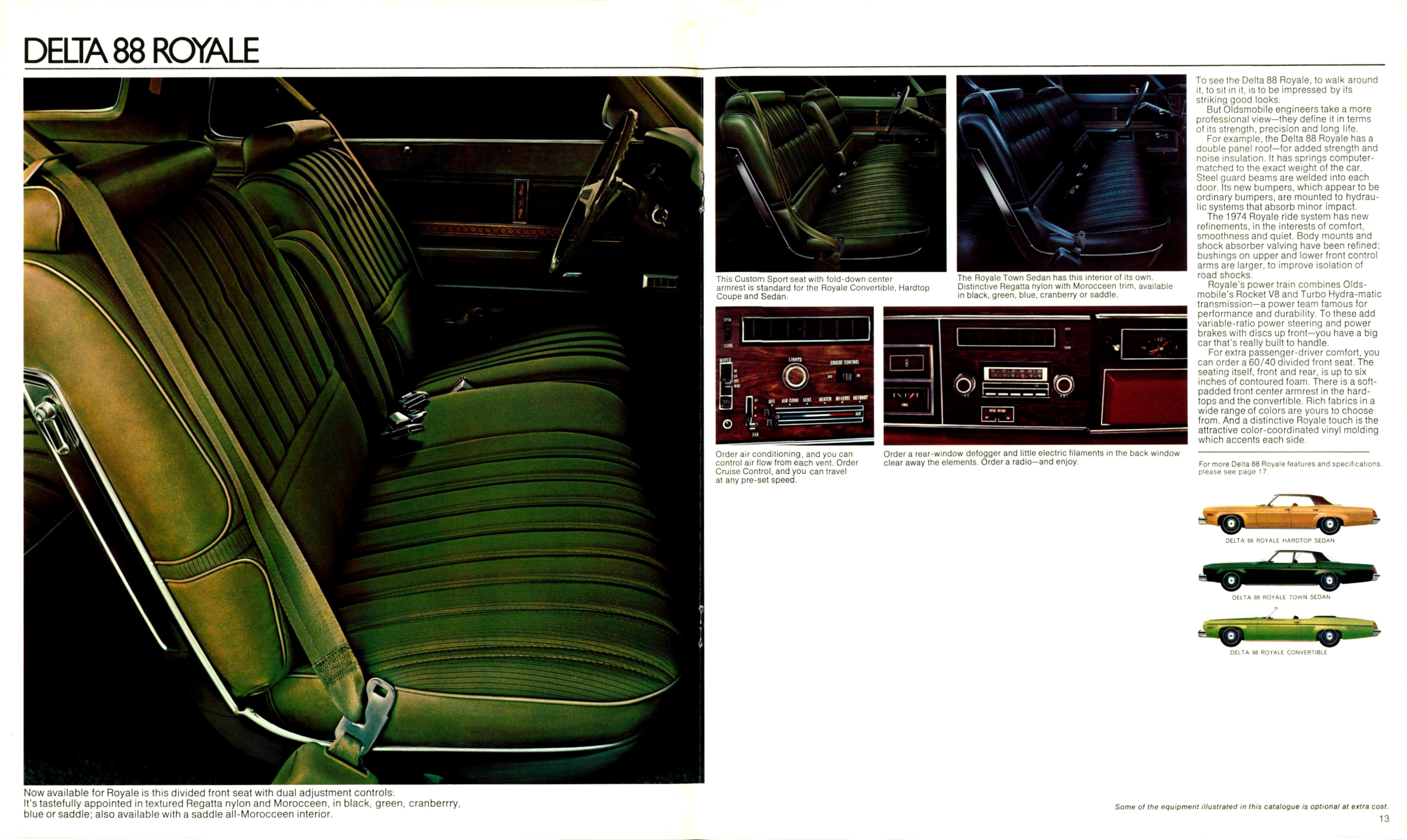Open the air conditioning control panel photo
Image resolution: width=1407 pixels, height=840 pixels.
point(795,375)
